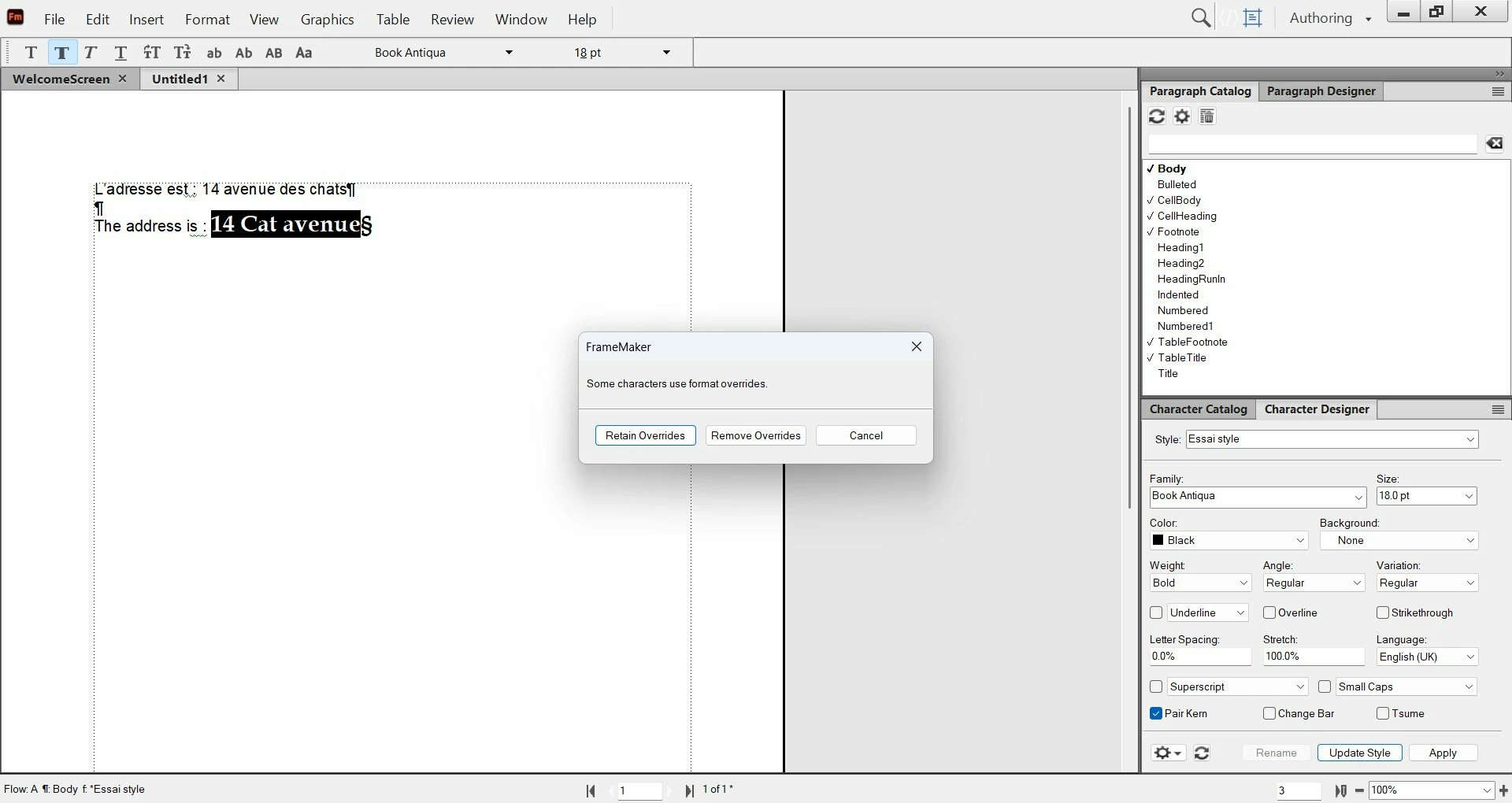Expand the Size 18.0 pt dropdown
This screenshot has width=1512, height=803.
click(x=1469, y=496)
